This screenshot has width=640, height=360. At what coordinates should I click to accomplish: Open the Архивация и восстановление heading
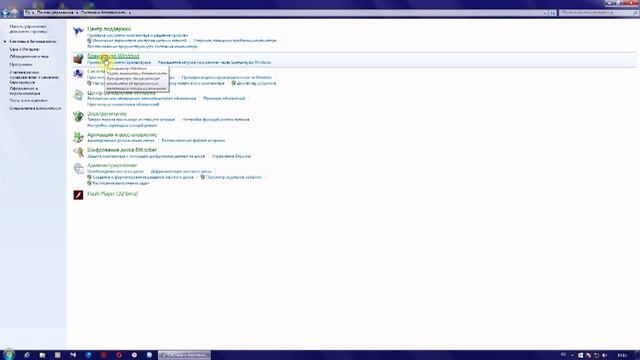[x=122, y=135]
